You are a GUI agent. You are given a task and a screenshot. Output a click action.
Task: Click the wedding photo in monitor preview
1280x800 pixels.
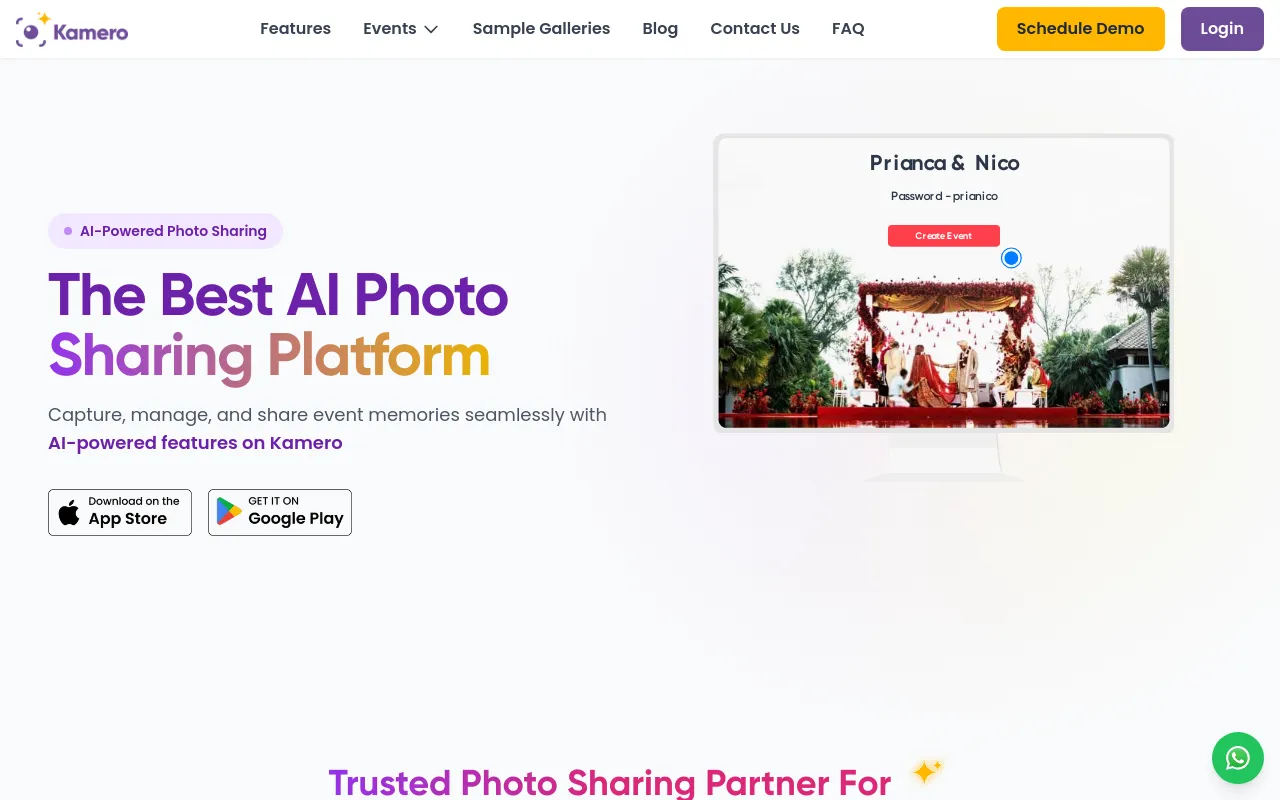[944, 340]
